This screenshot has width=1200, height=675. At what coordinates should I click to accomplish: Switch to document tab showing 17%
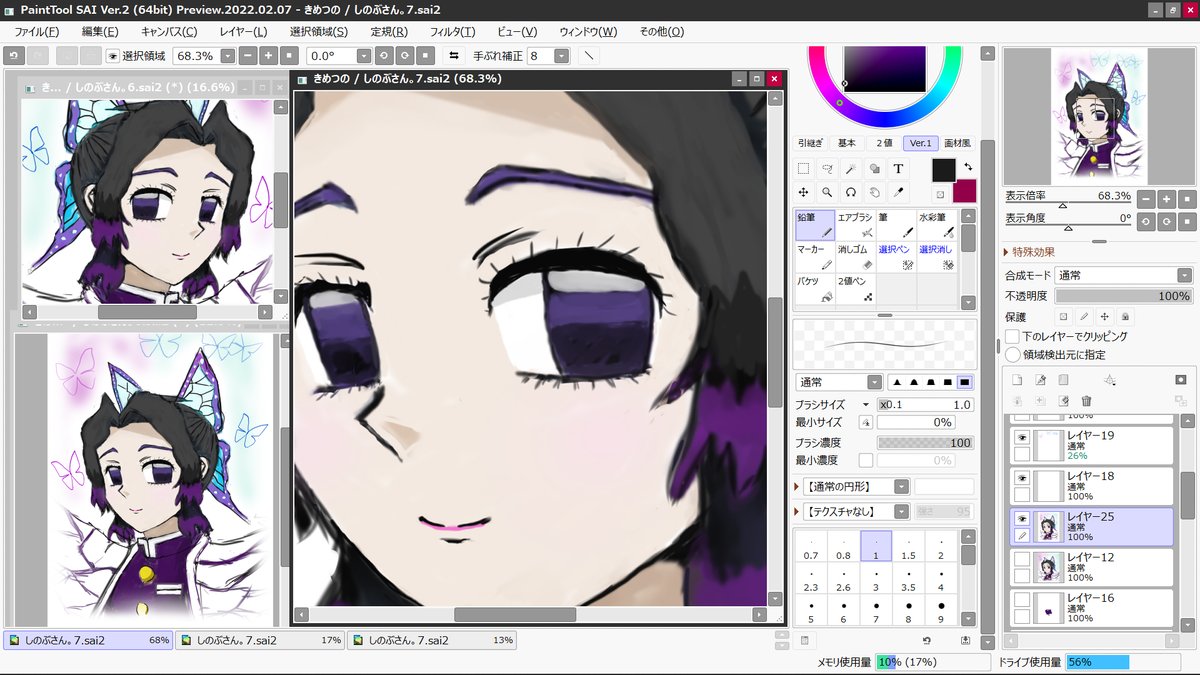click(x=260, y=640)
